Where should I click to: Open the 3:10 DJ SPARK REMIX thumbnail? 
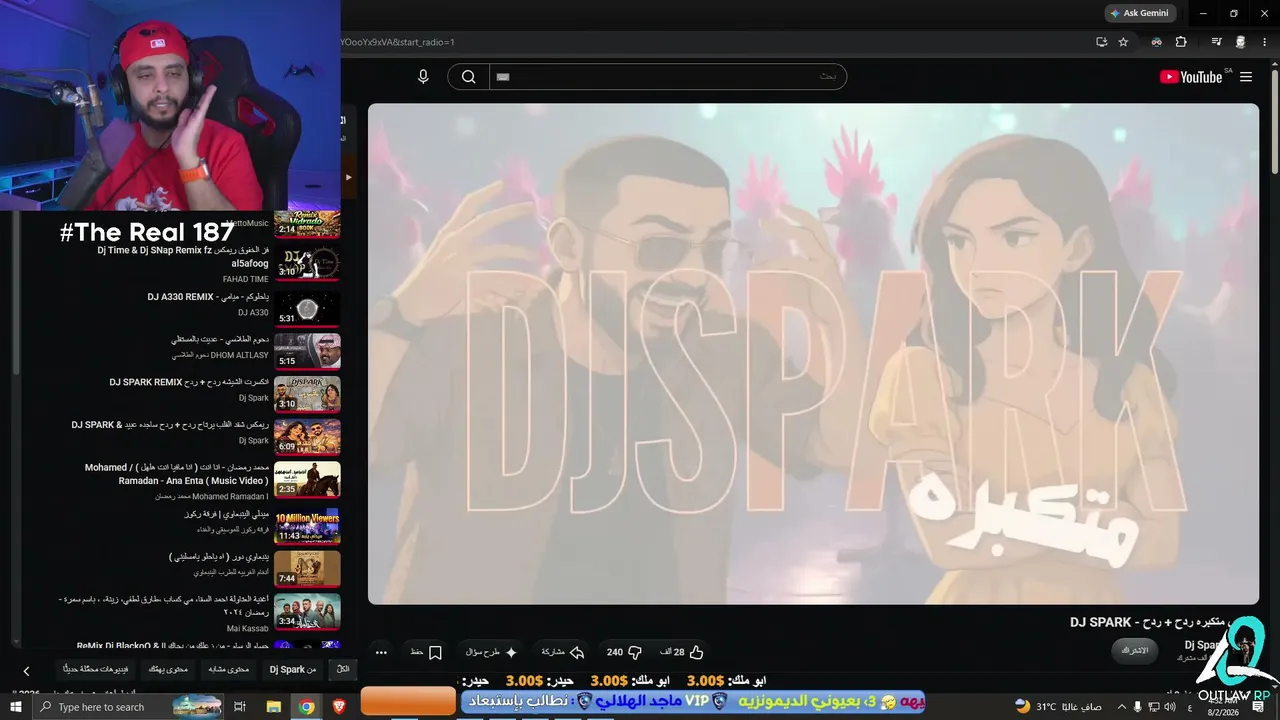click(x=307, y=394)
